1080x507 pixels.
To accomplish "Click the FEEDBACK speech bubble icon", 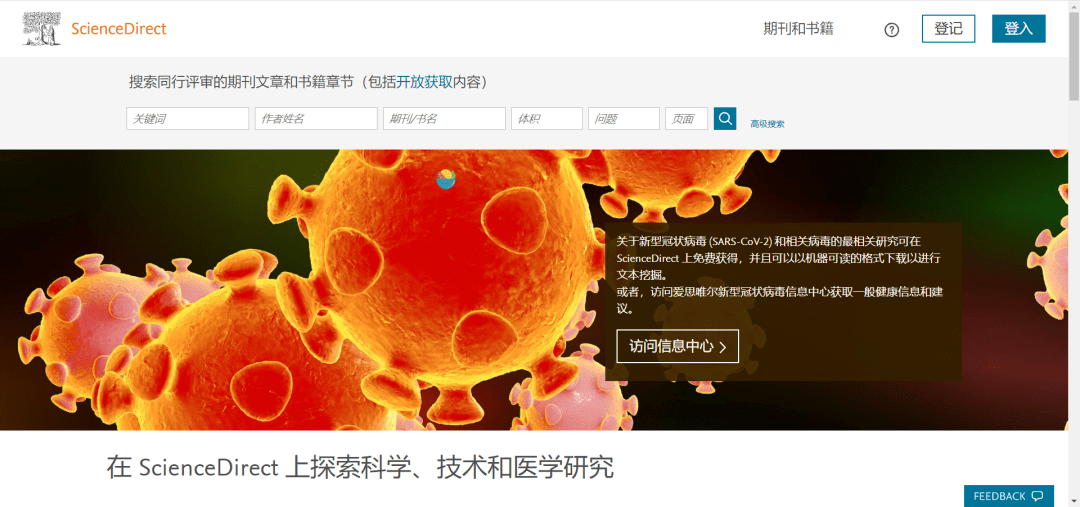I will click(x=1038, y=496).
